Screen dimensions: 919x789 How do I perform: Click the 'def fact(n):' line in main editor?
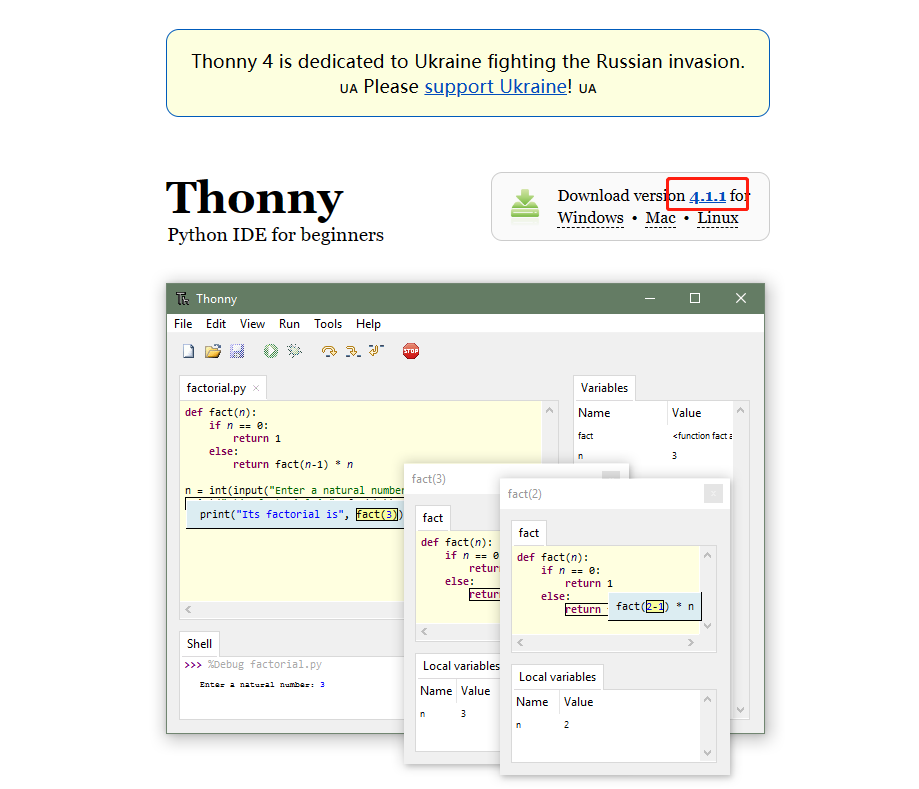(221, 412)
